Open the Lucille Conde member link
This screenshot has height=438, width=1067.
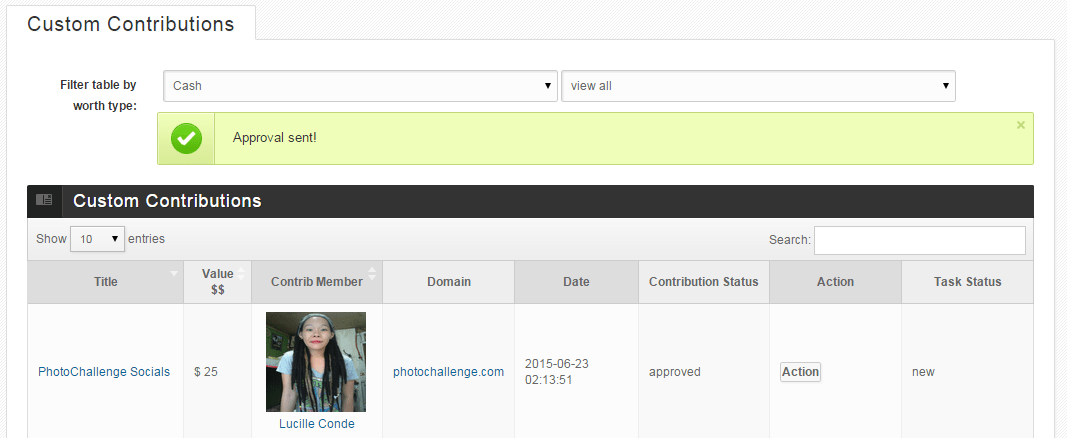click(316, 424)
